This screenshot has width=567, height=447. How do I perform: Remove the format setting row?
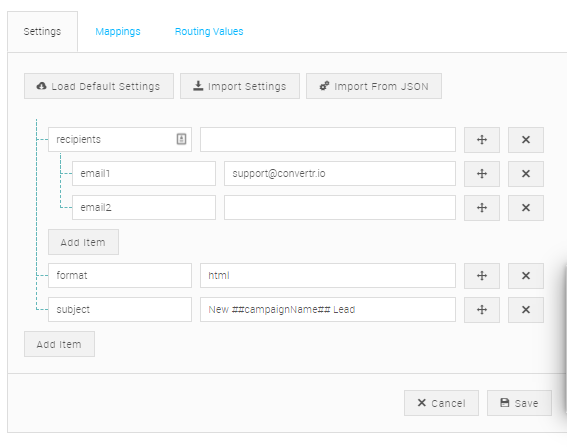pos(526,276)
